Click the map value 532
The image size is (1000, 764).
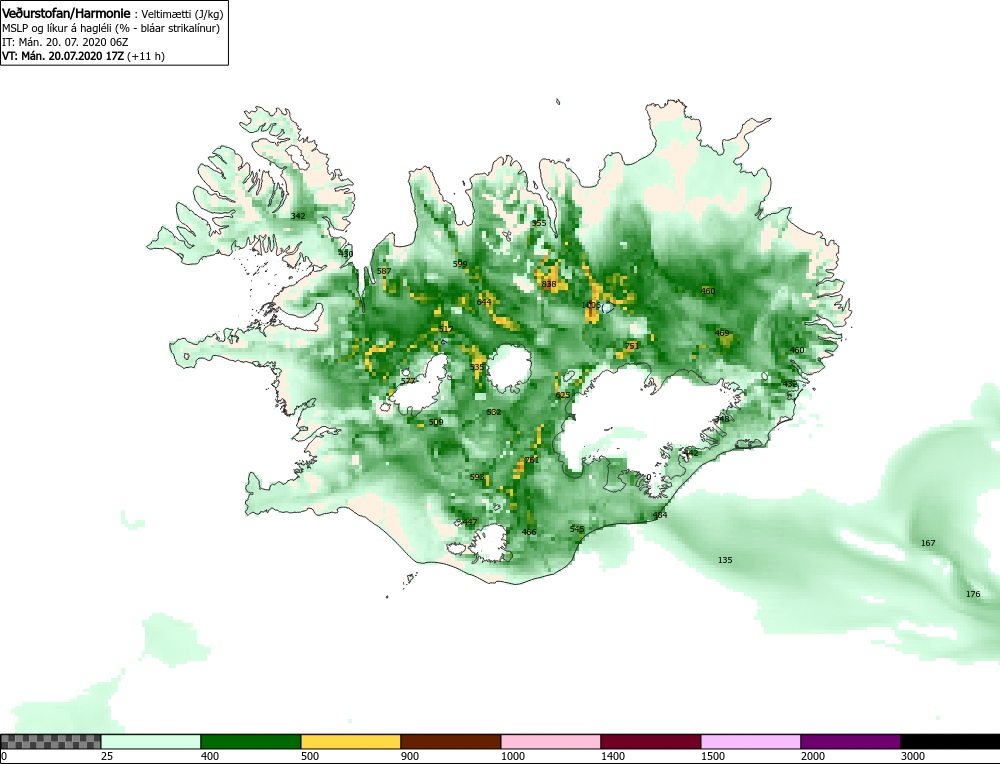[x=494, y=413]
